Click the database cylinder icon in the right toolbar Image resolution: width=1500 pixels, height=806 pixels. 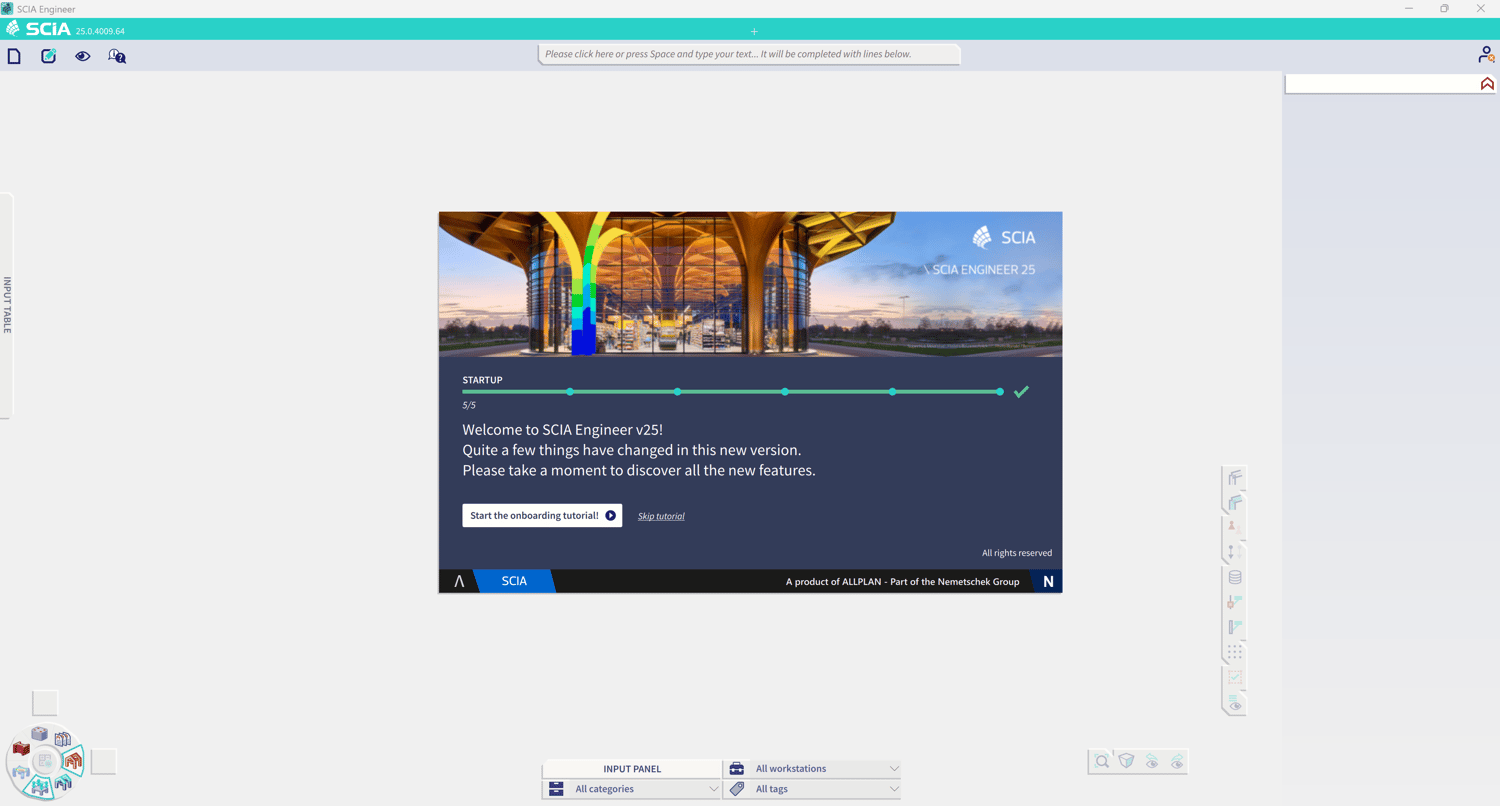click(x=1235, y=577)
